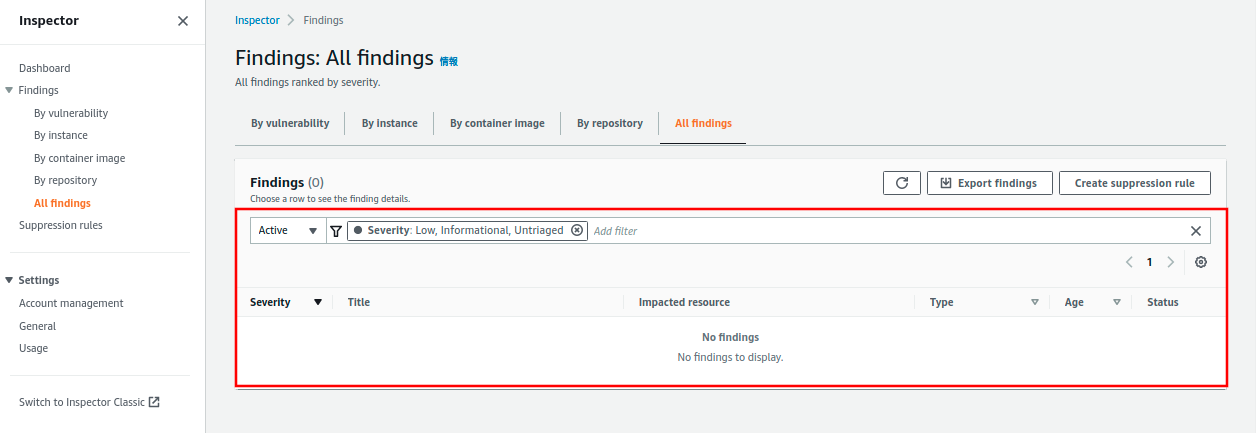Screen dimensions: 1257x433
Task: Collapse the Findings tree section
Action: [9, 90]
